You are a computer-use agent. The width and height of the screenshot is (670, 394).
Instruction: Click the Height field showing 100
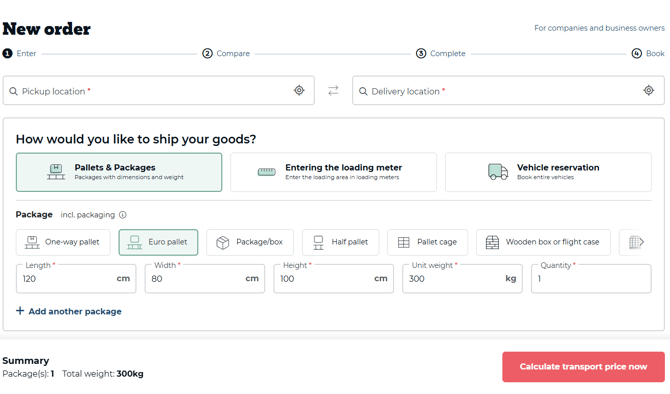(333, 279)
